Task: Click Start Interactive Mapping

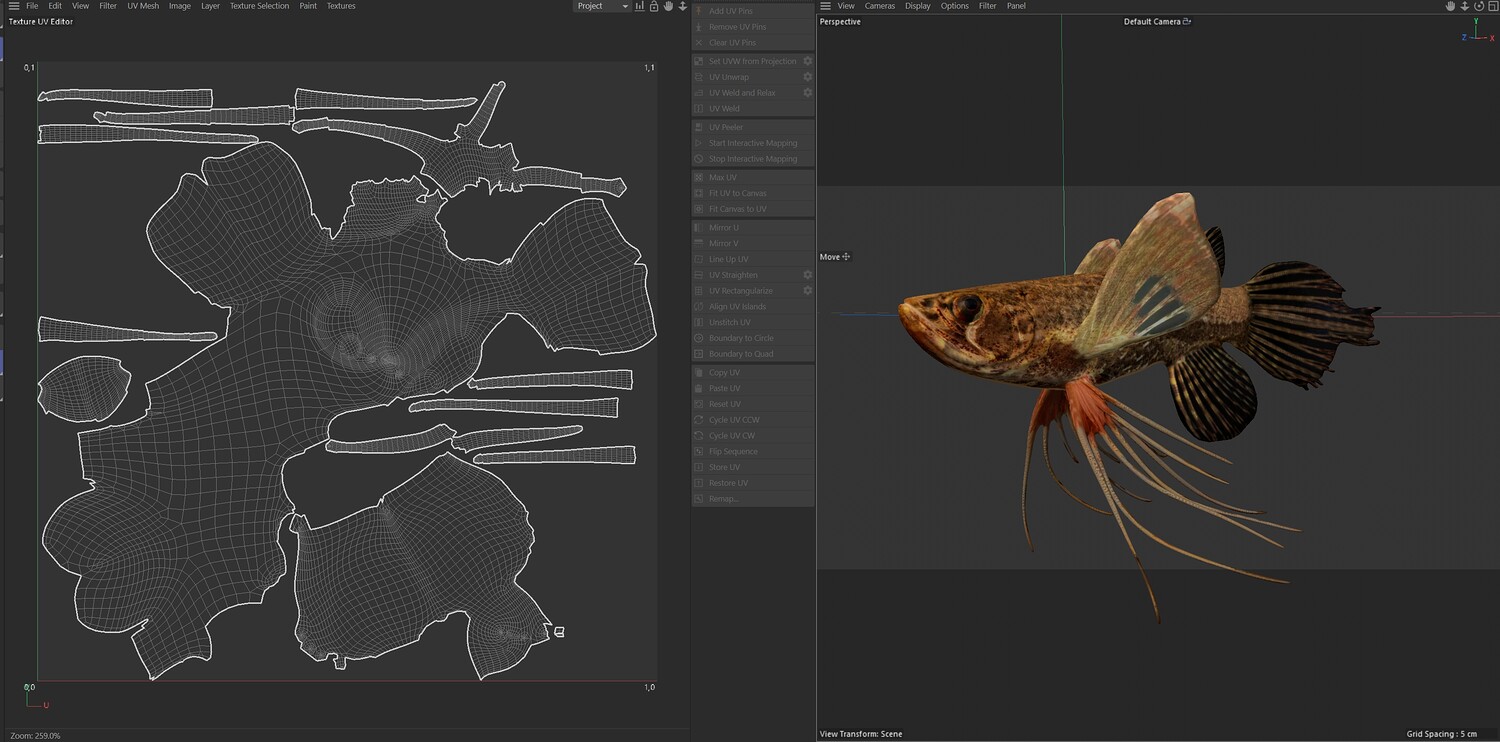Action: tap(753, 143)
